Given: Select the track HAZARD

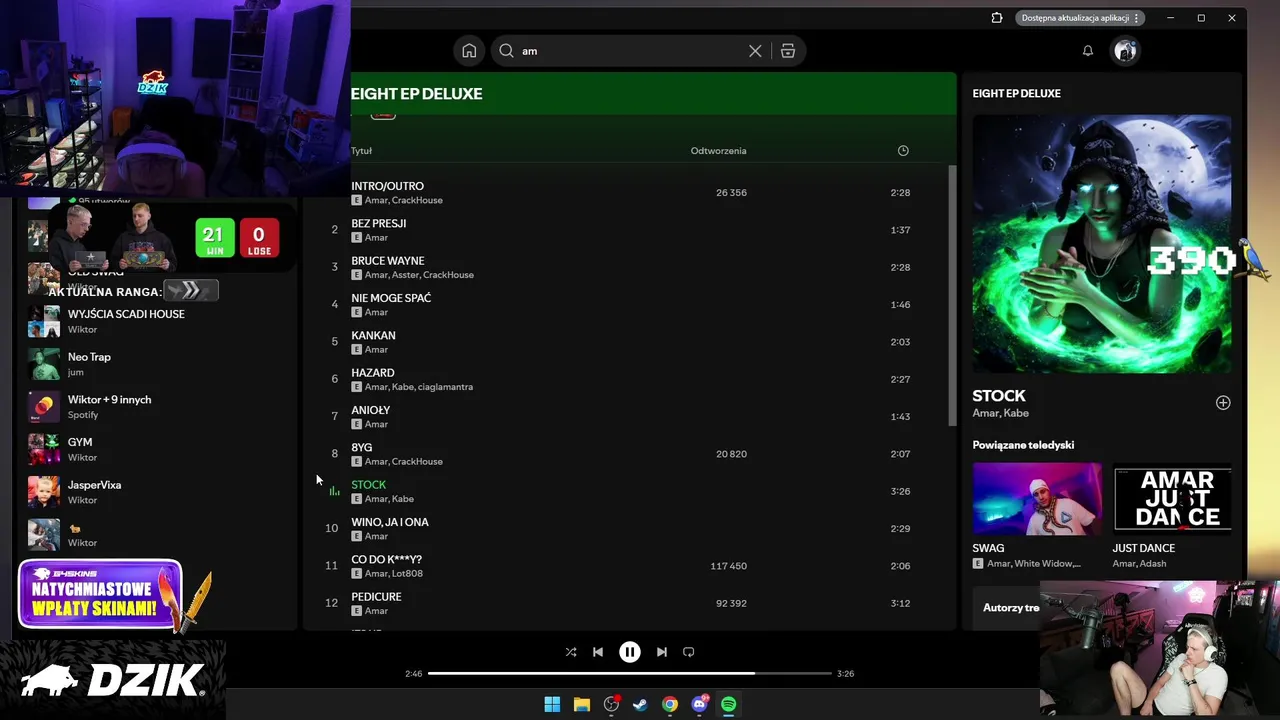Looking at the screenshot, I should pyautogui.click(x=372, y=373).
